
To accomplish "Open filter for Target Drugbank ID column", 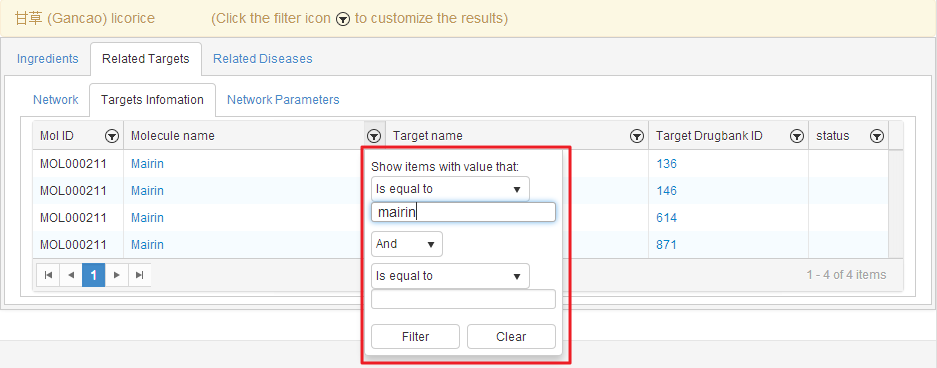I will [x=797, y=136].
